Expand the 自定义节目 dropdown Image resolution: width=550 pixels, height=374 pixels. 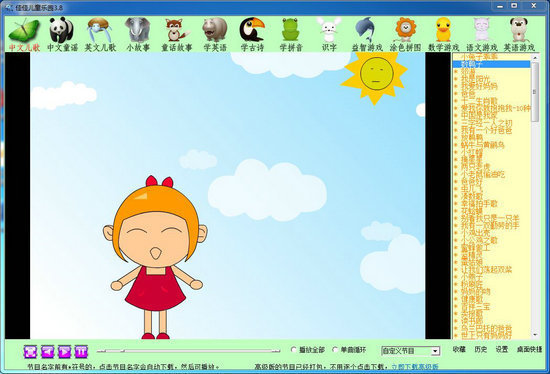point(435,351)
